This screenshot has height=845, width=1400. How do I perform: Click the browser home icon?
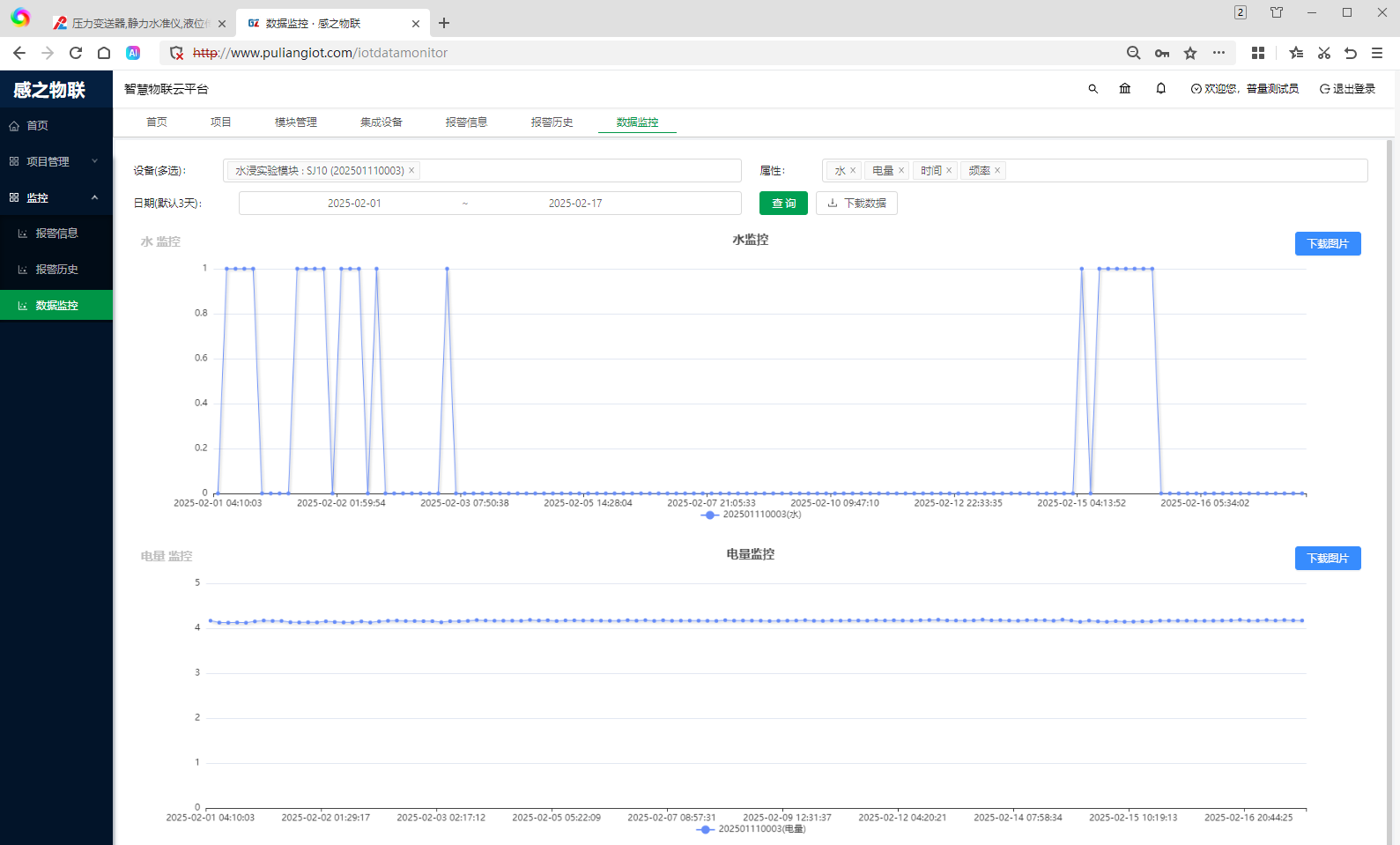click(x=104, y=53)
